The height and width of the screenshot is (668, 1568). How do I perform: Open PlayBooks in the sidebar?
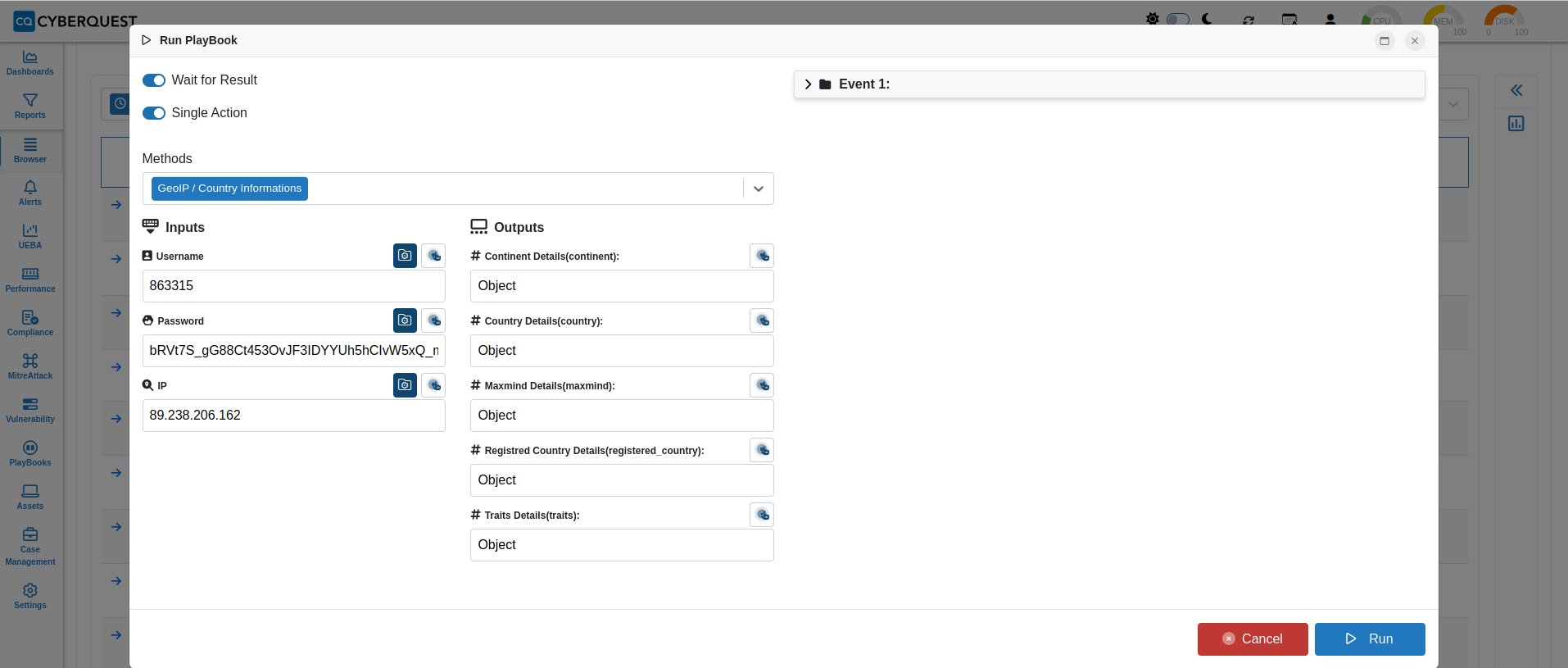pyautogui.click(x=30, y=454)
